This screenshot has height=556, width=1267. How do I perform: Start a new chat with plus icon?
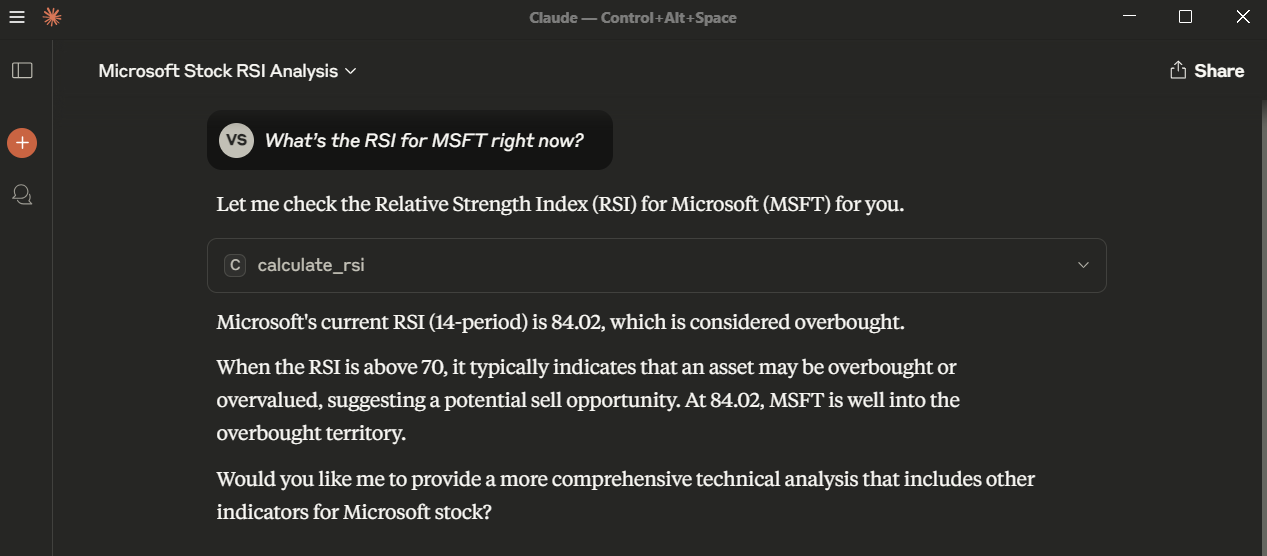(x=22, y=143)
